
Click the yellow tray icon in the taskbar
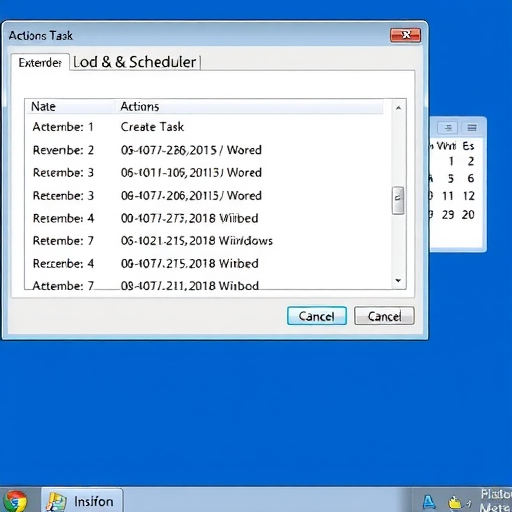coord(455,502)
